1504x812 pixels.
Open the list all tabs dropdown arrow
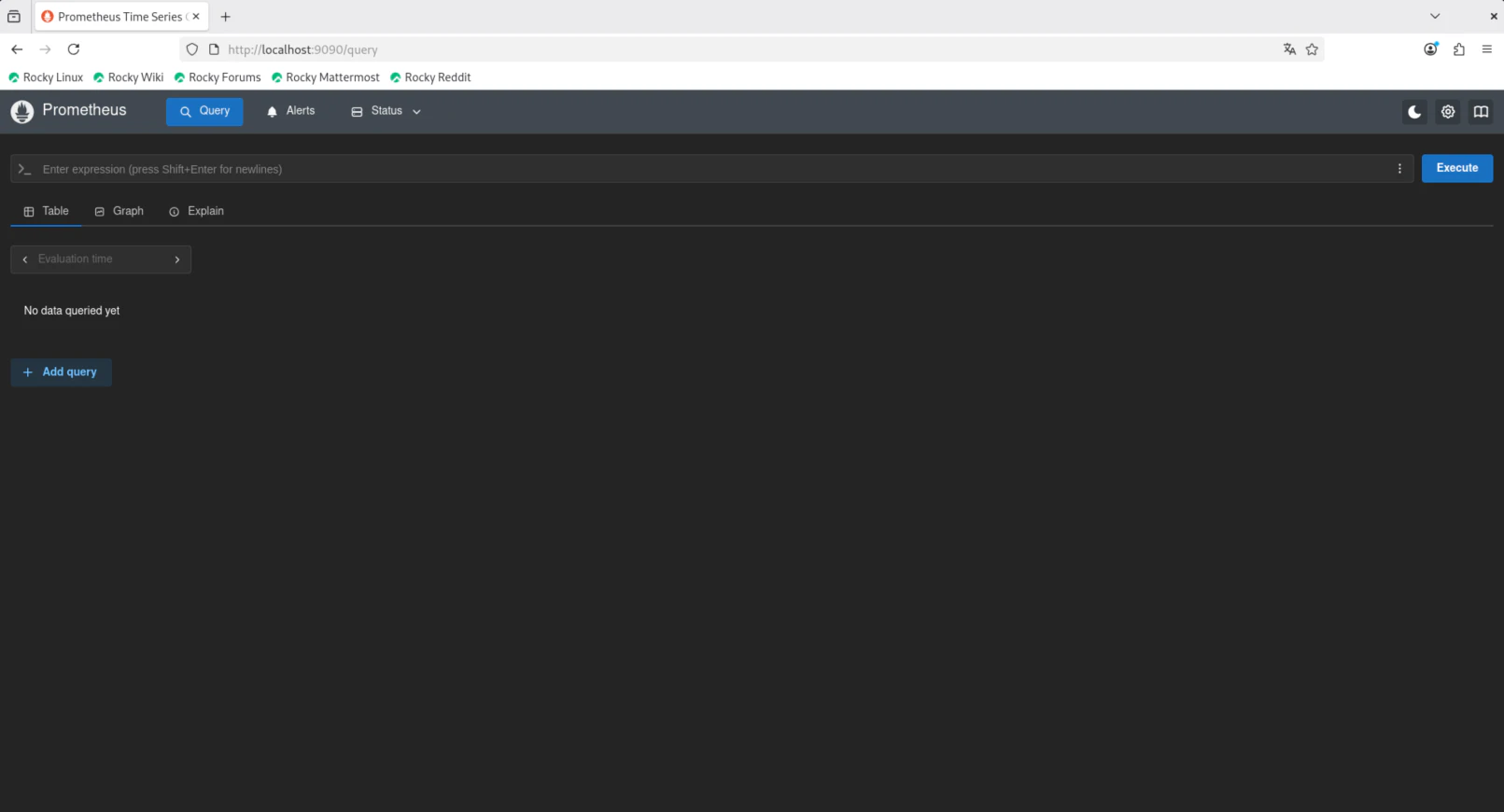[x=1435, y=17]
